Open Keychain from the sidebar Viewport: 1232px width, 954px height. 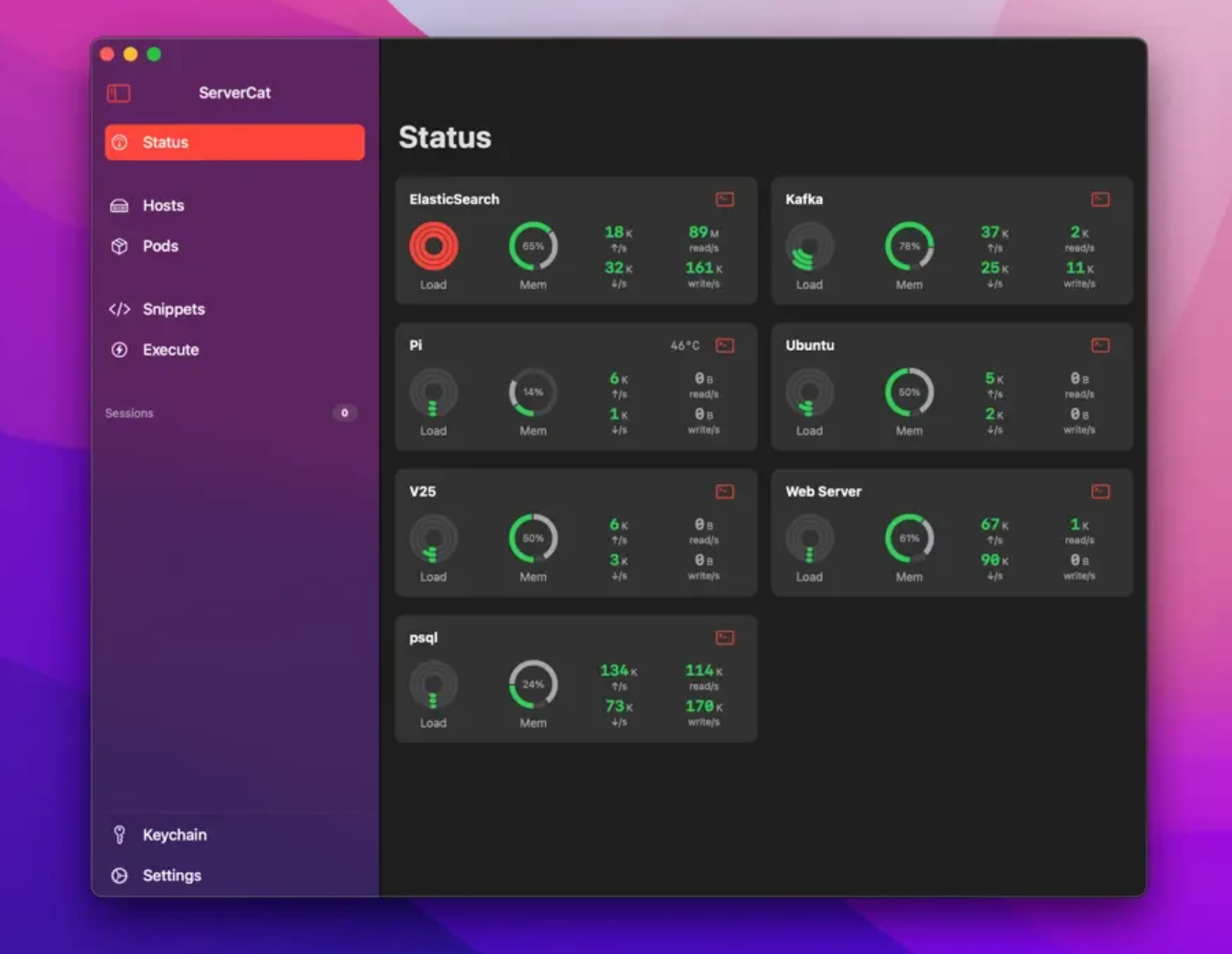(235, 835)
